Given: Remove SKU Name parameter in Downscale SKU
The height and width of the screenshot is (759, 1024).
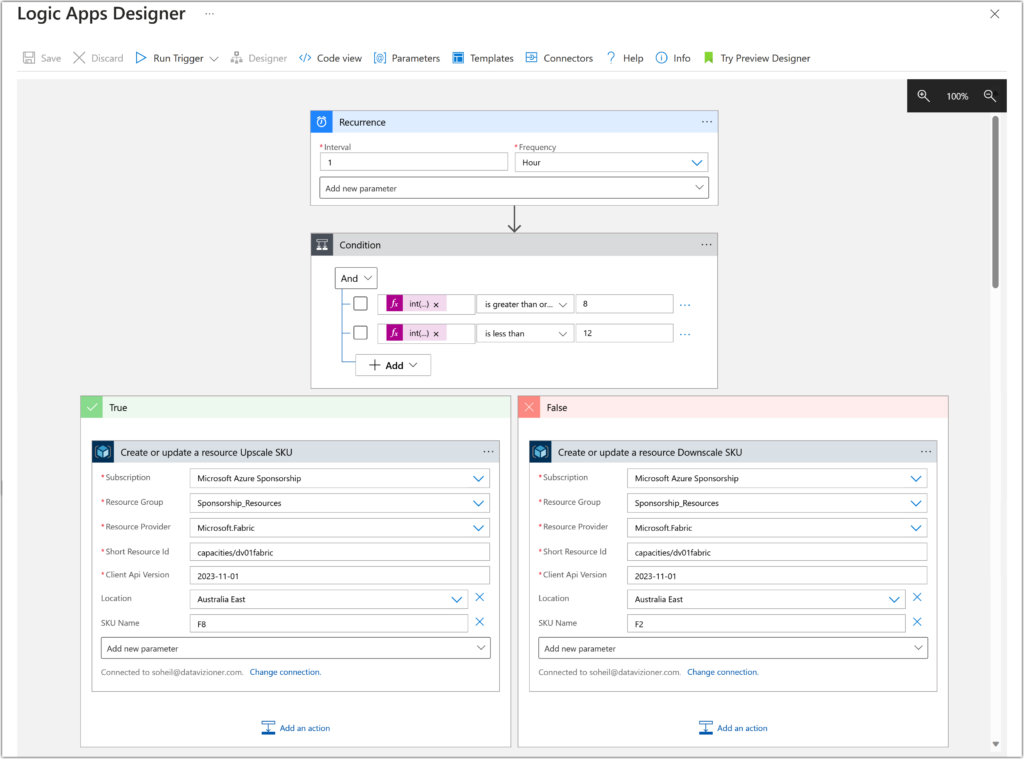Looking at the screenshot, I should tap(917, 622).
